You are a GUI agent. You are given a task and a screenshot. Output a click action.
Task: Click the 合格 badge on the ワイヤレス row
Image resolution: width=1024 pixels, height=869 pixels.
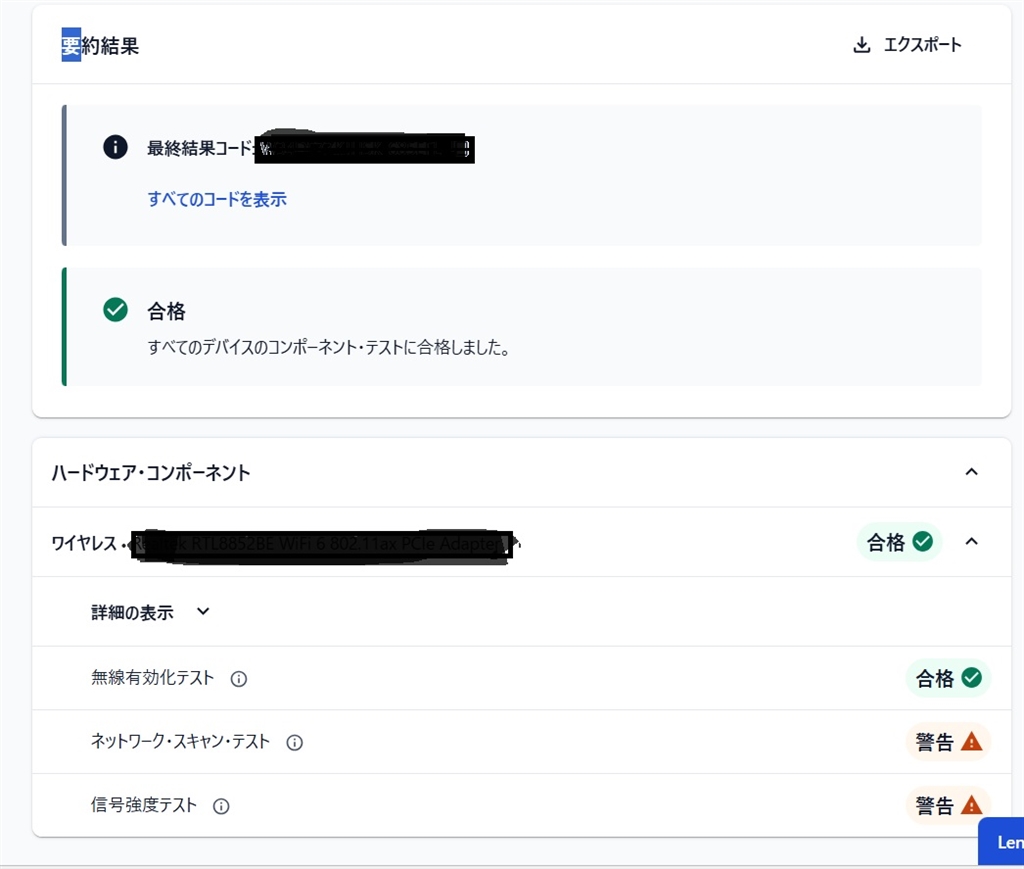[899, 542]
